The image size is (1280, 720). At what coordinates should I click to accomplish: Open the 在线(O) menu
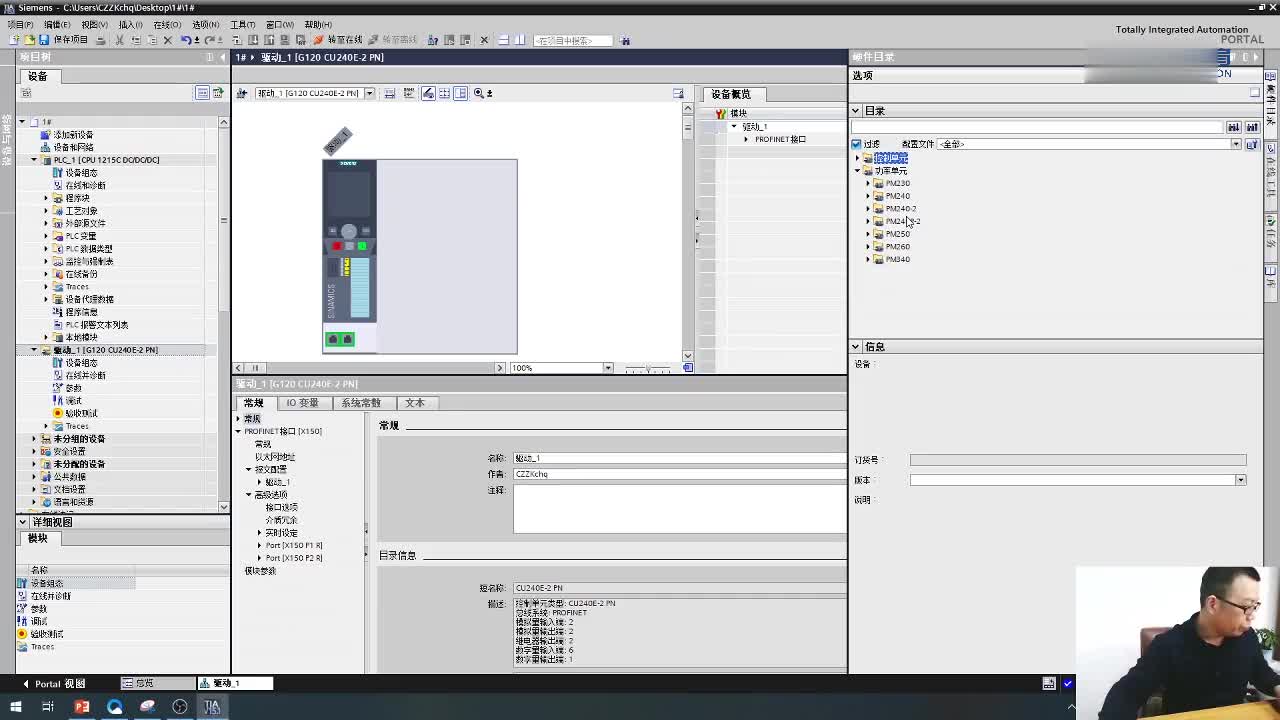[x=167, y=24]
